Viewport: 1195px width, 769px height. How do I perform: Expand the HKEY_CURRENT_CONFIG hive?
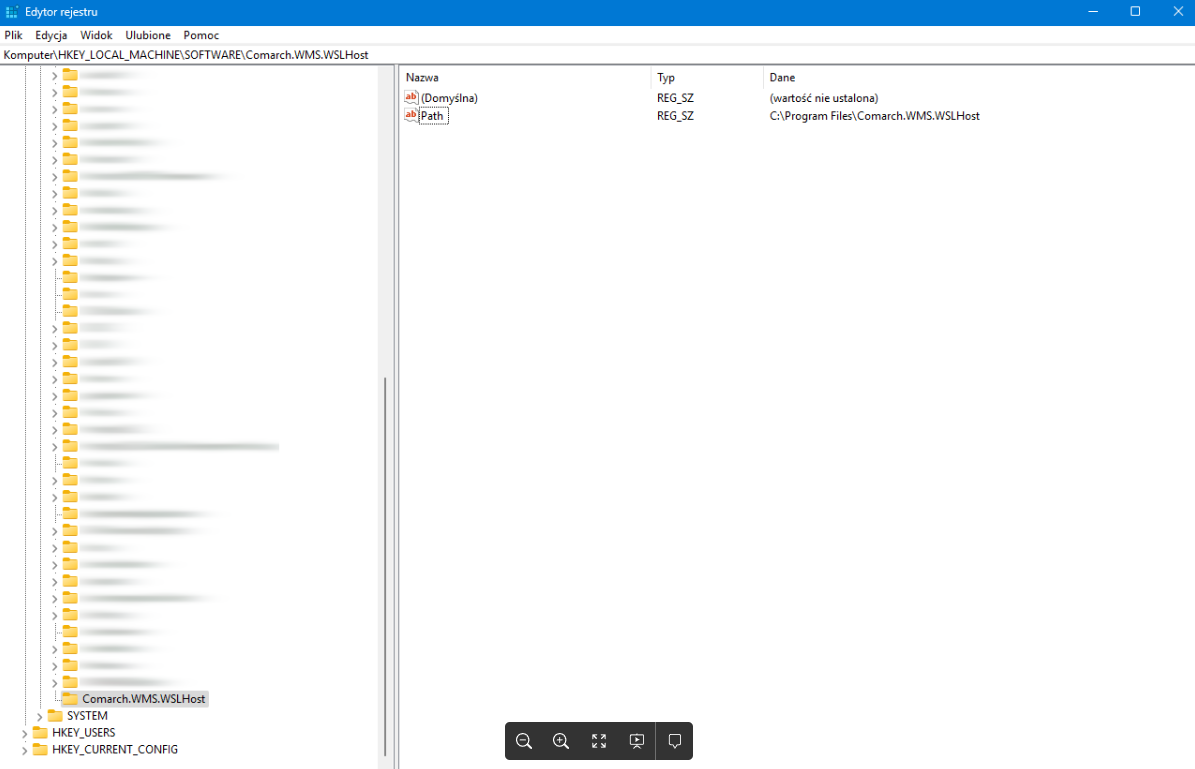point(24,750)
